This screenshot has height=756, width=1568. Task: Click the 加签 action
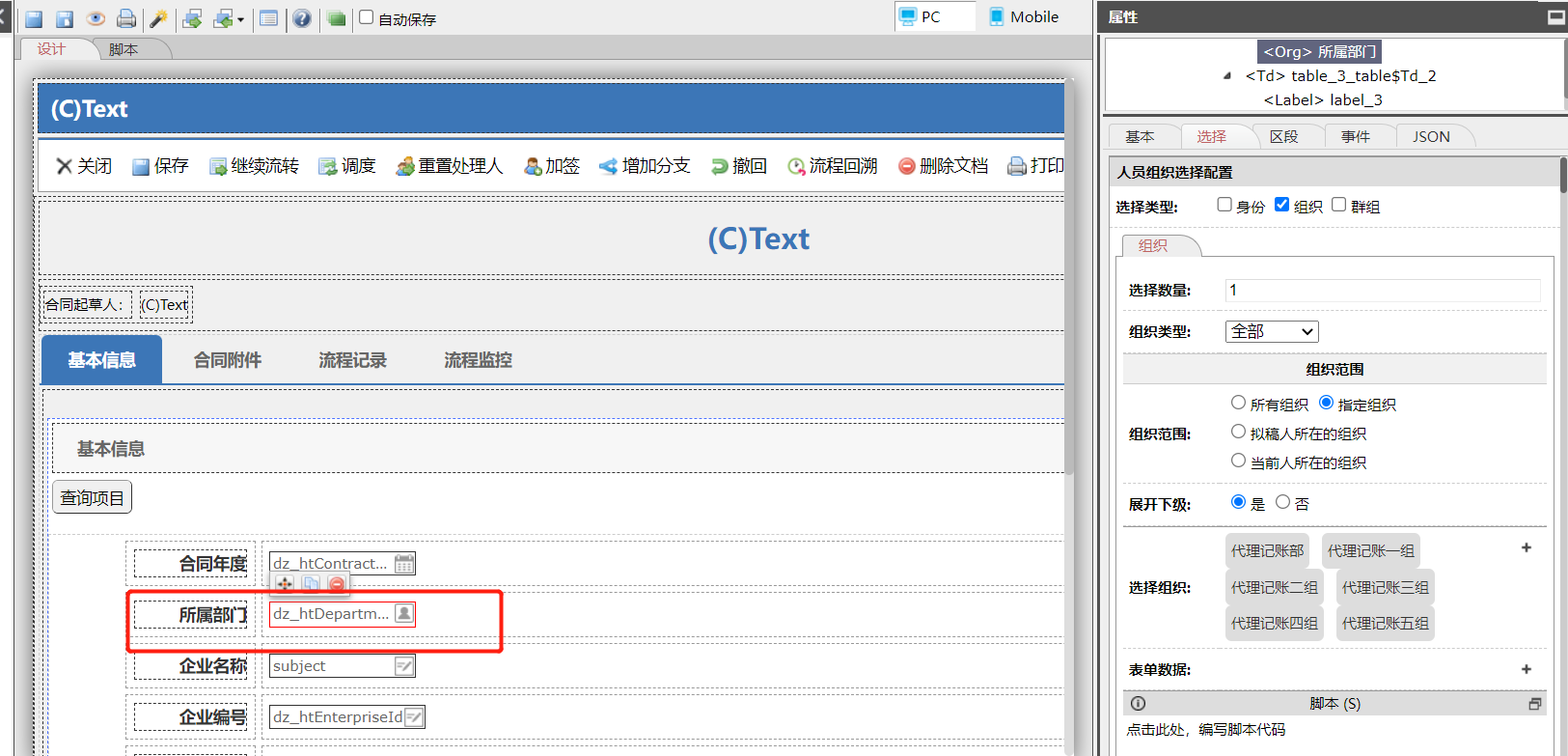click(552, 166)
